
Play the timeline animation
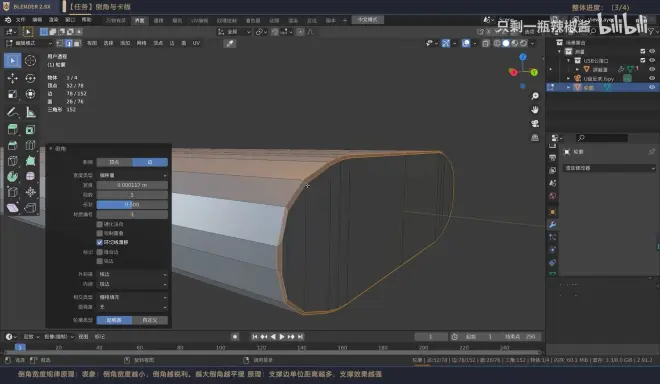[x=282, y=336]
